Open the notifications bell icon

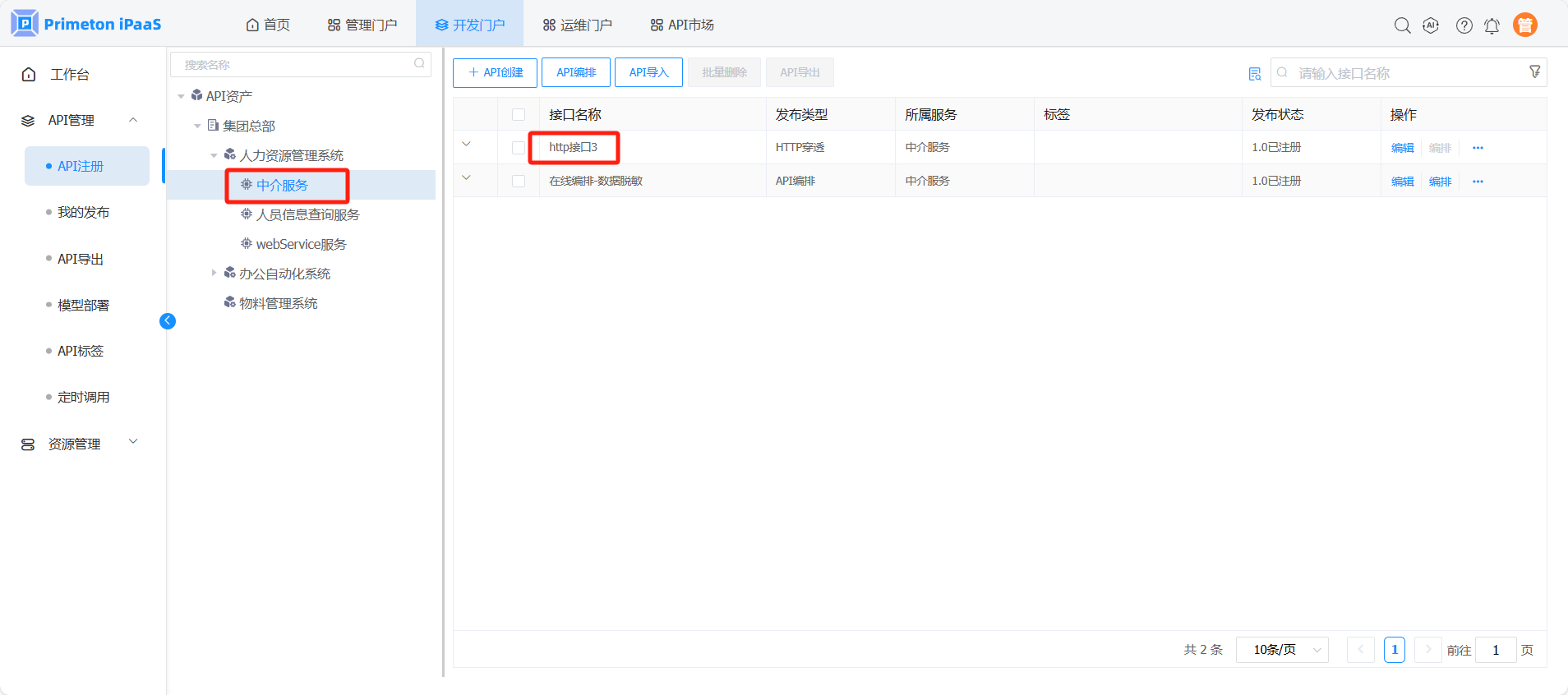coord(1492,26)
